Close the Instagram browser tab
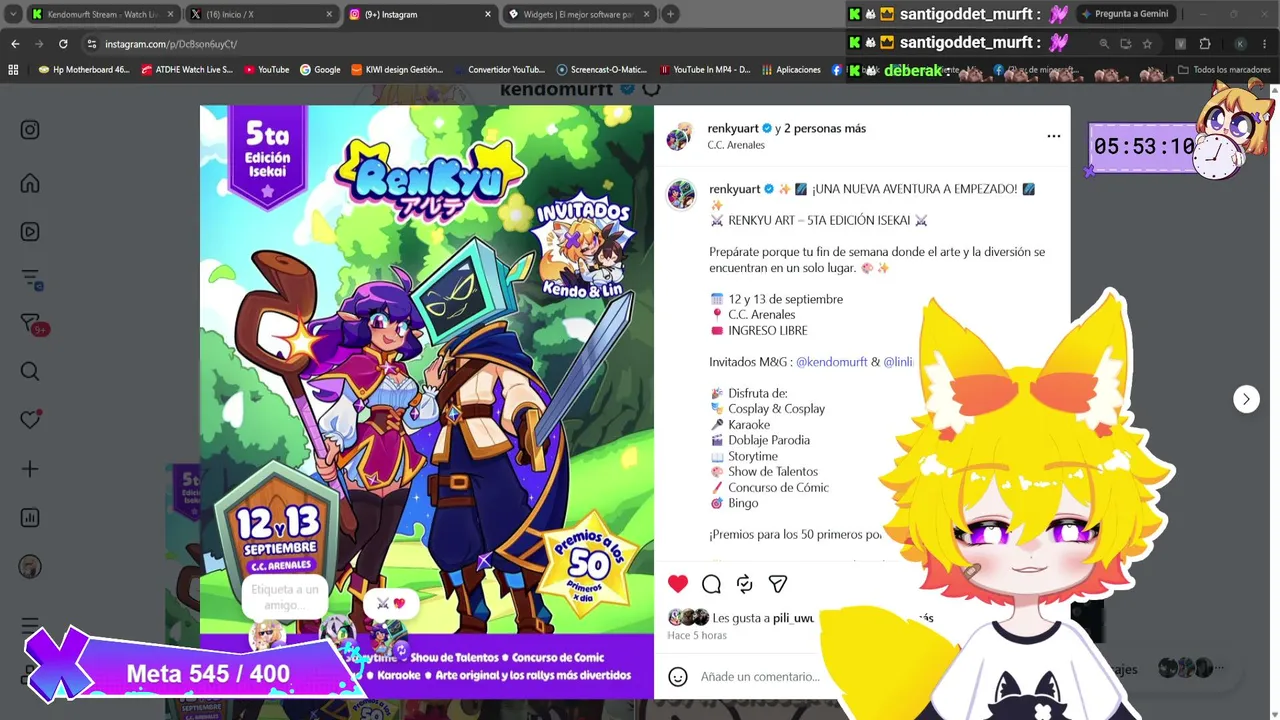This screenshot has width=1280, height=720. pyautogui.click(x=488, y=14)
